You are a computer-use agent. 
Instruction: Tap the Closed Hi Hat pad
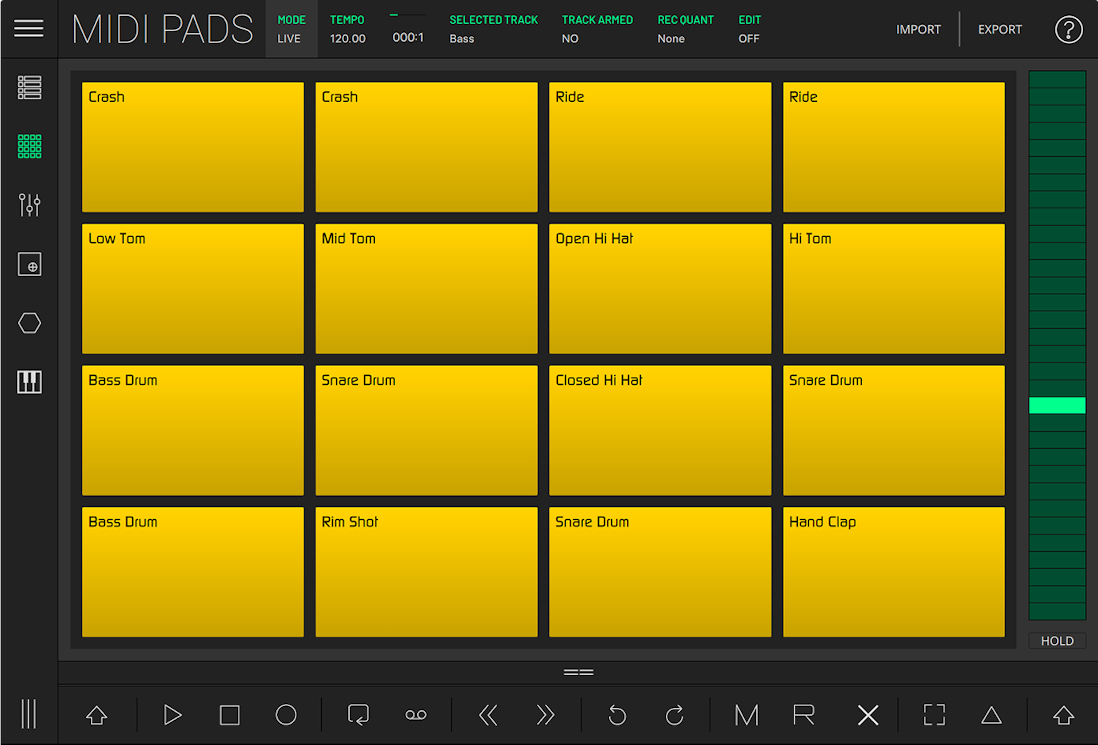tap(660, 430)
